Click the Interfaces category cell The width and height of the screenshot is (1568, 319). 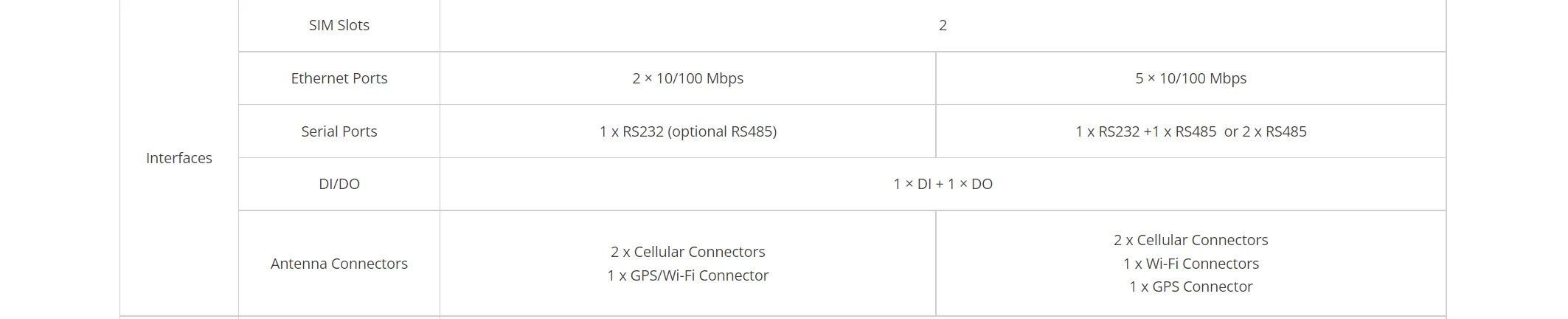[179, 158]
